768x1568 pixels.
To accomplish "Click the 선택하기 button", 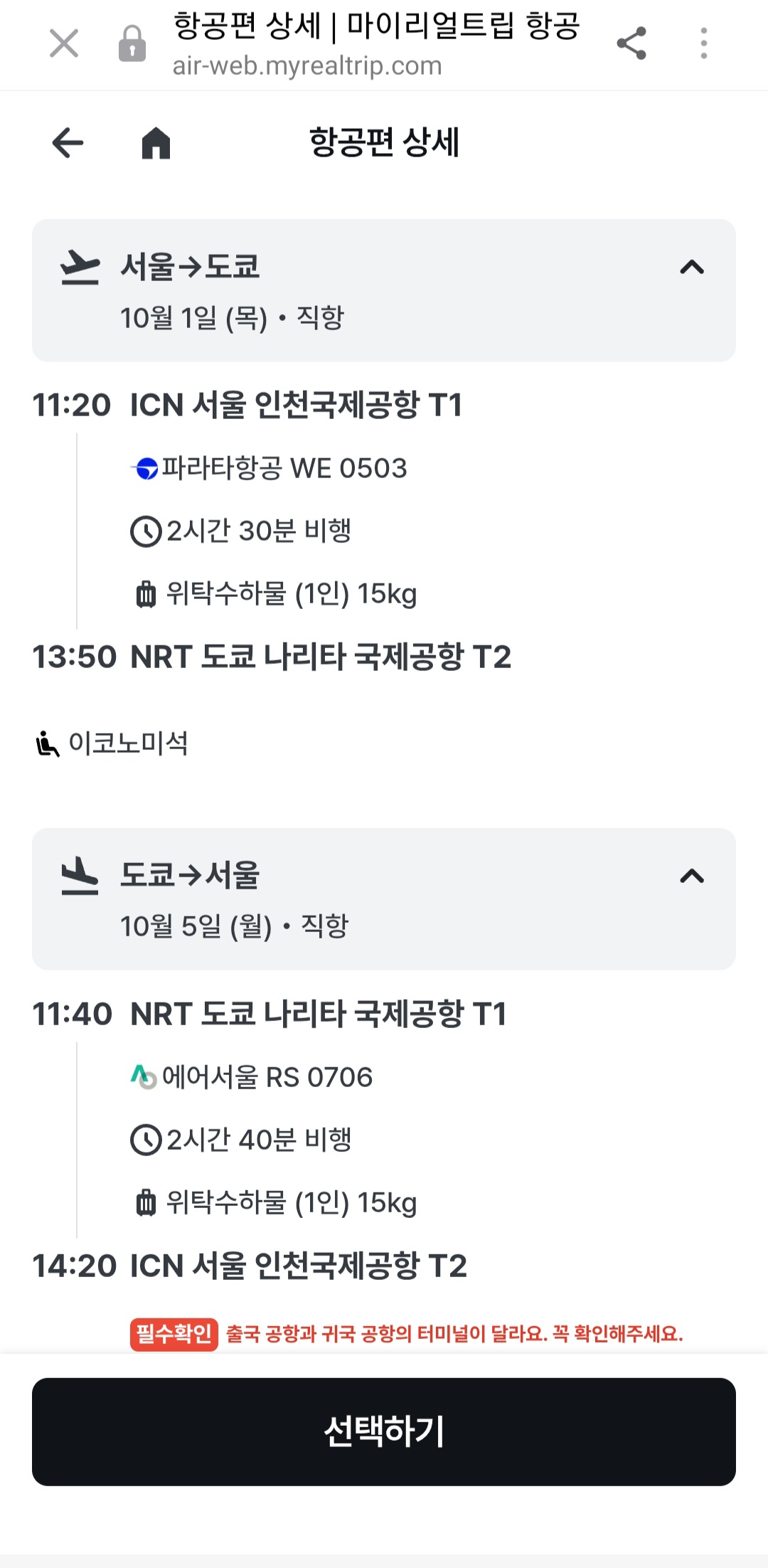I will click(384, 1431).
